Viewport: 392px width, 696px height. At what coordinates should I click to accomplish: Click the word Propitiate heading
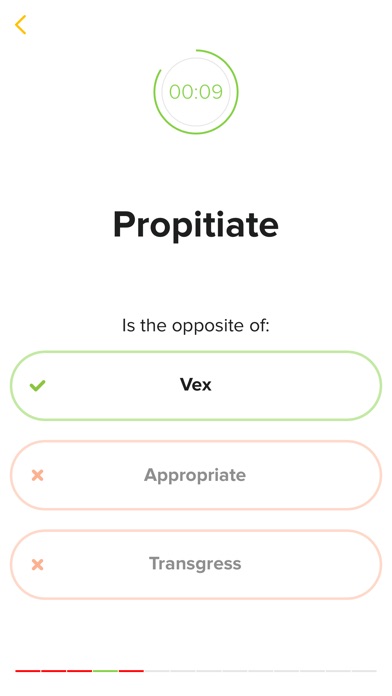[x=196, y=225]
